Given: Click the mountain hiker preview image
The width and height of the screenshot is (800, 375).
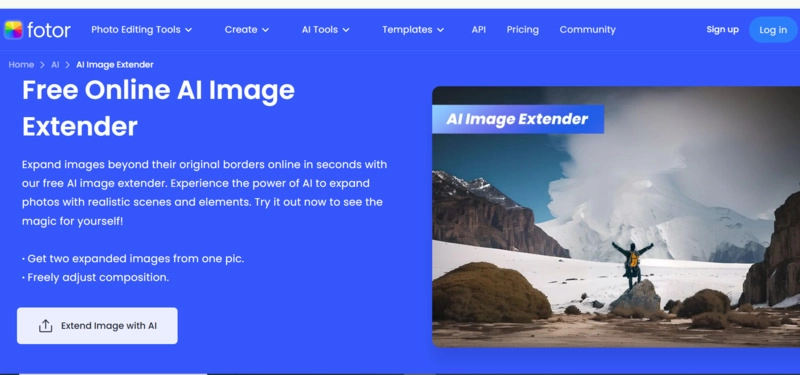Looking at the screenshot, I should tap(616, 217).
